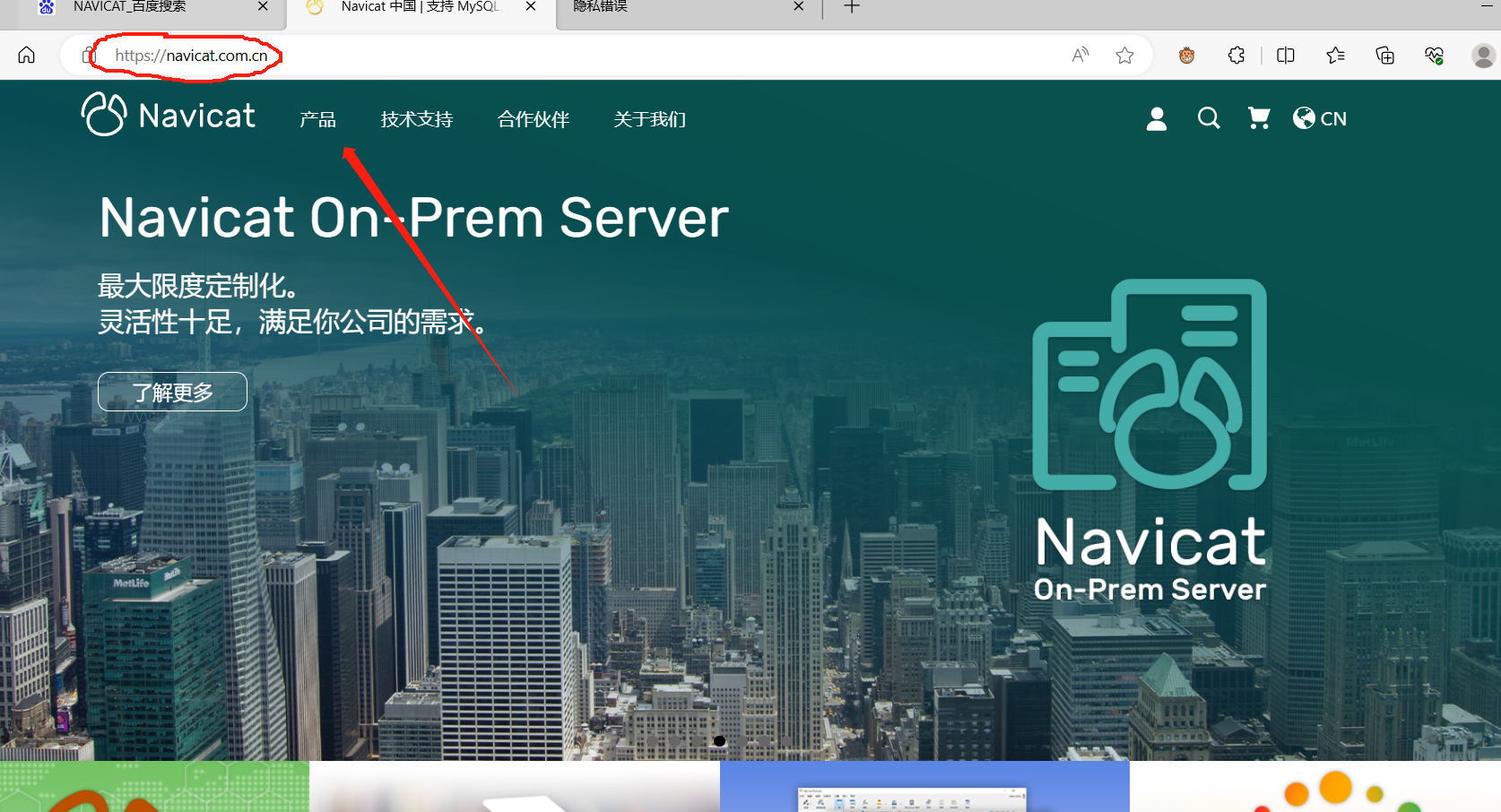Open browser Extensions puzzle icon

1236,56
